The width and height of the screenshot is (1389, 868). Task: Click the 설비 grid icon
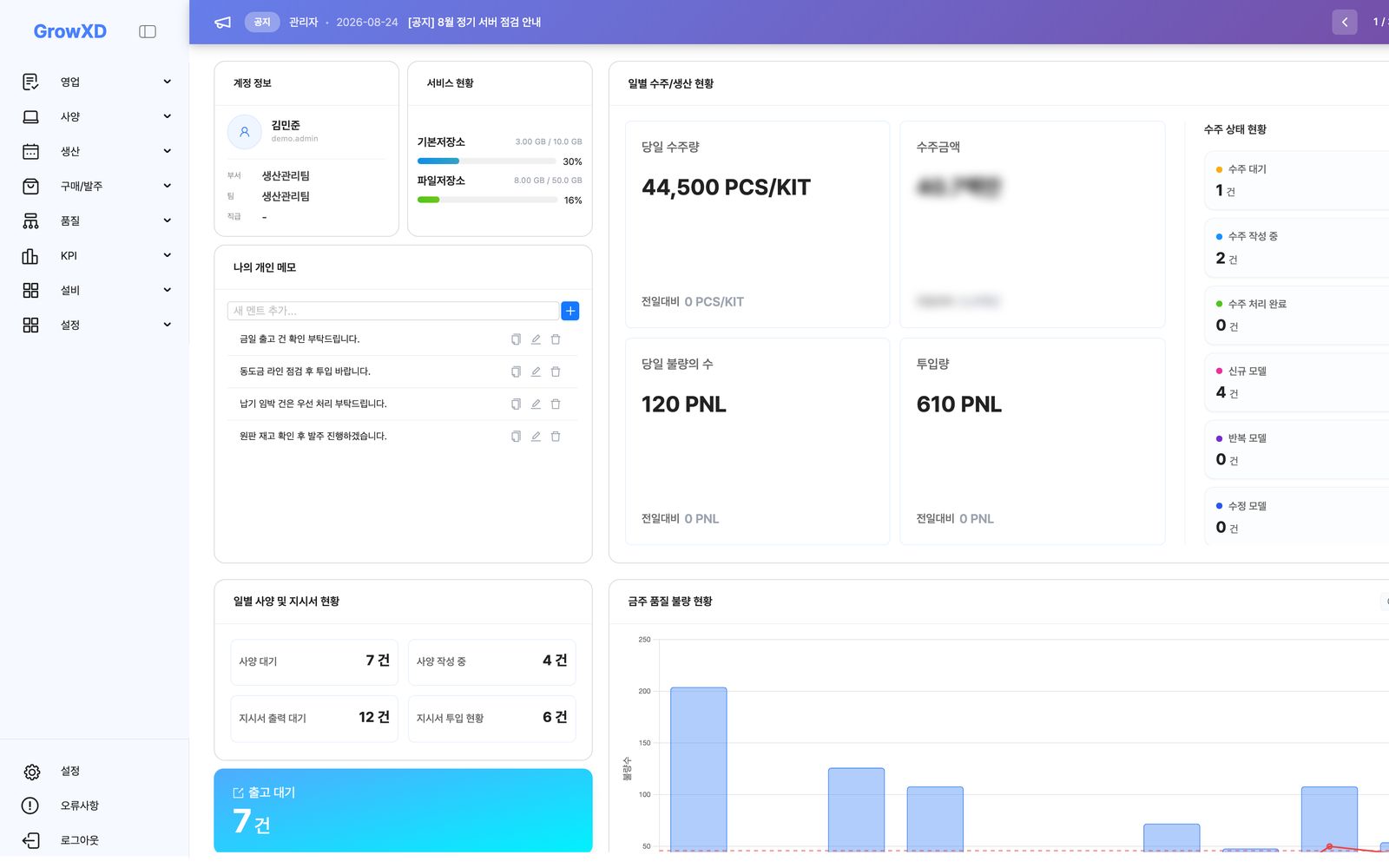tap(30, 290)
